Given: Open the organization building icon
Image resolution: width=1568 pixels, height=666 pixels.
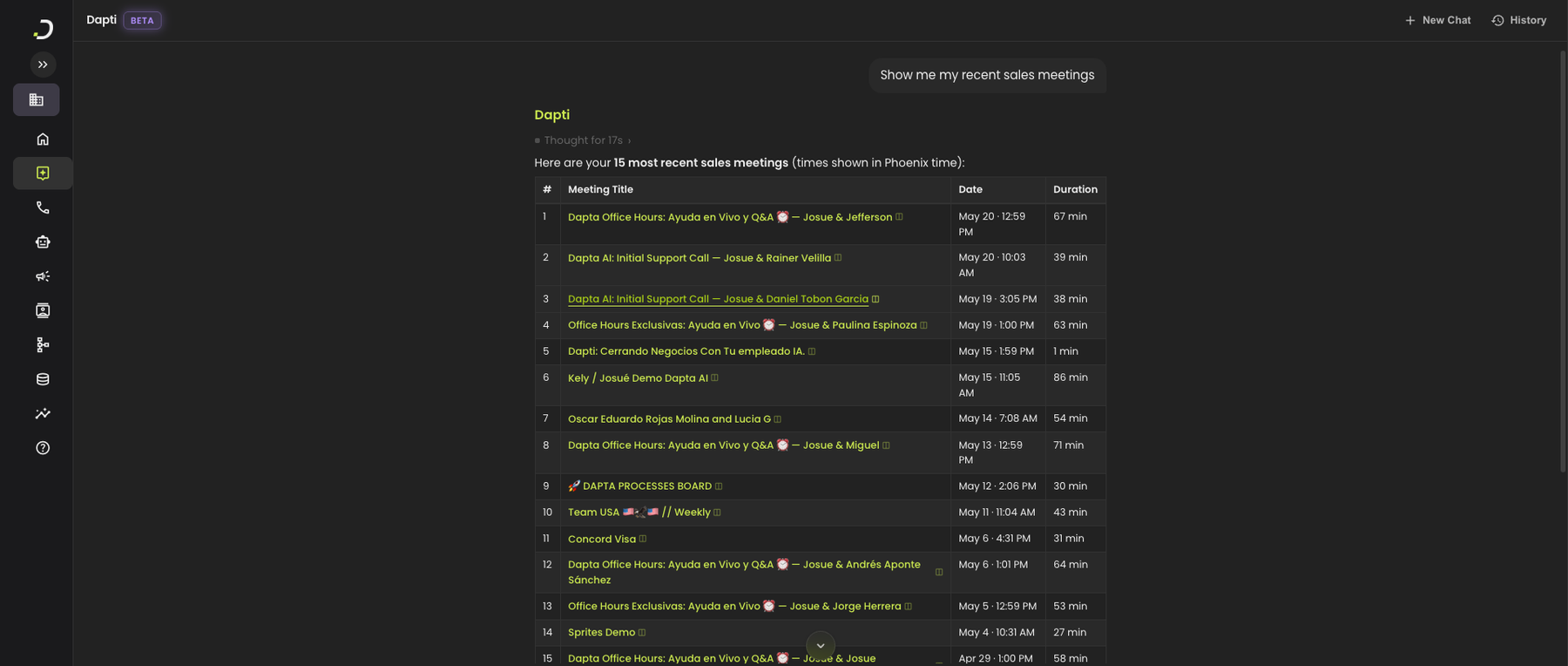Looking at the screenshot, I should tap(37, 99).
